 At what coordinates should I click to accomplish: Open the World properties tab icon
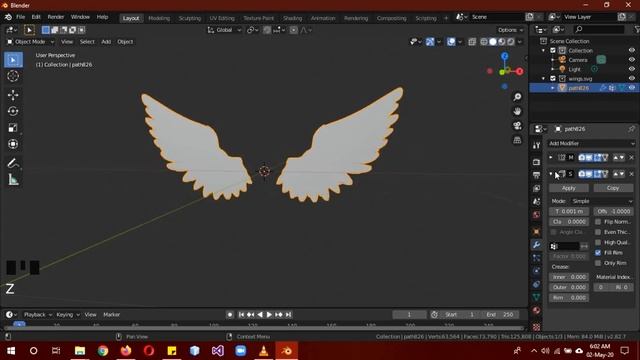coord(536,215)
